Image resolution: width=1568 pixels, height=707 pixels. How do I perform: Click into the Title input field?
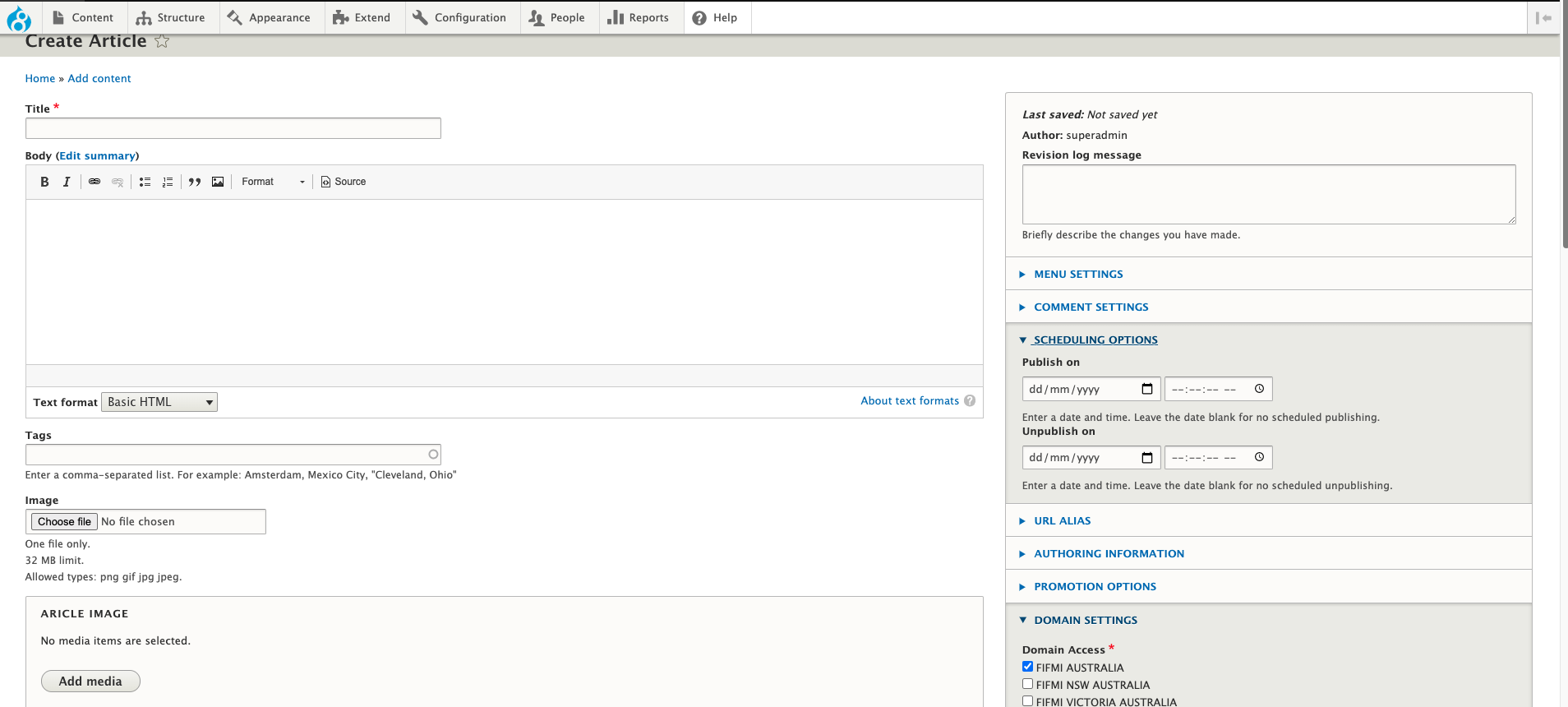(233, 128)
